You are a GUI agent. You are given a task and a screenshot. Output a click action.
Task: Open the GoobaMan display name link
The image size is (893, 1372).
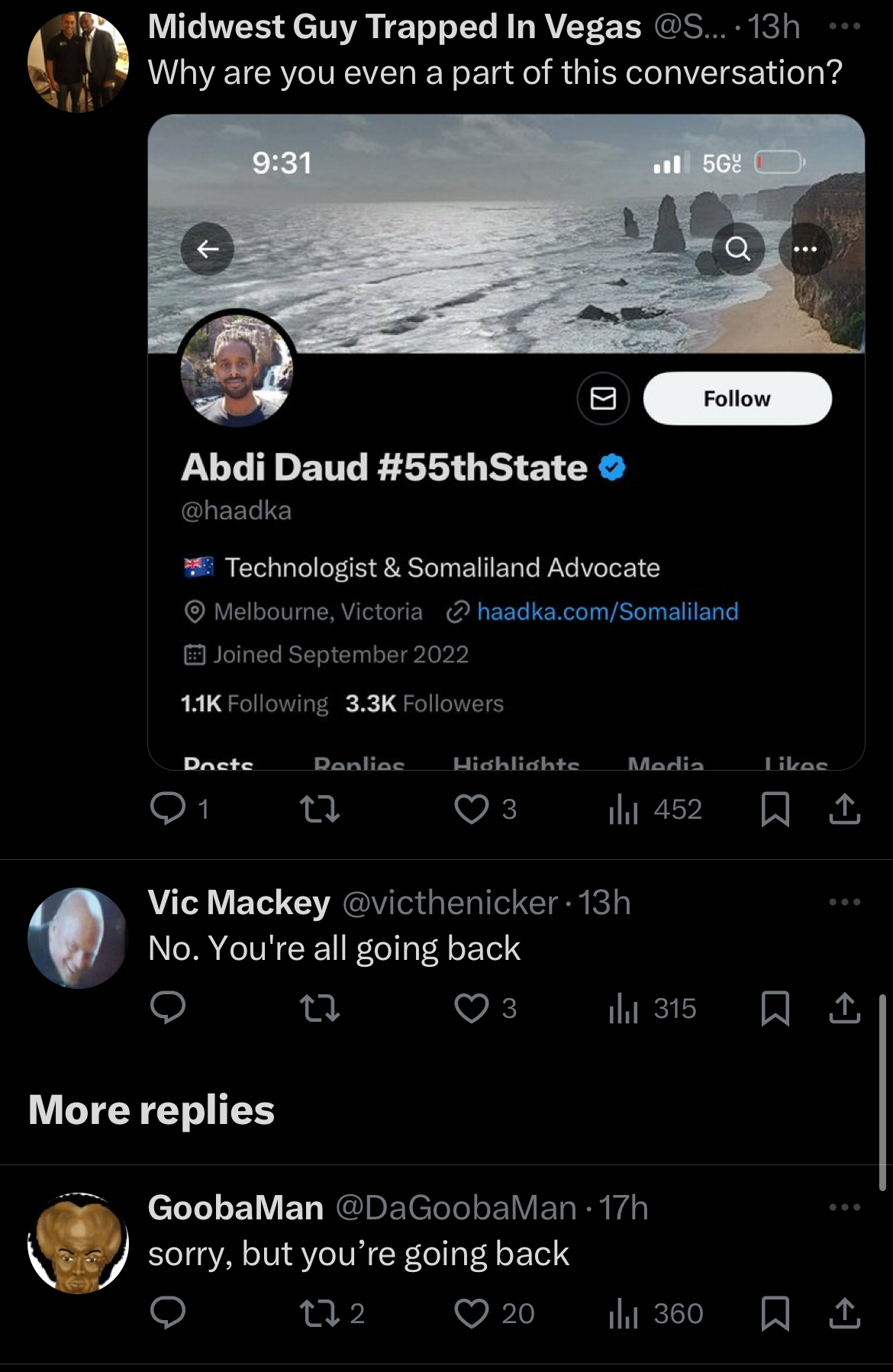click(236, 1208)
